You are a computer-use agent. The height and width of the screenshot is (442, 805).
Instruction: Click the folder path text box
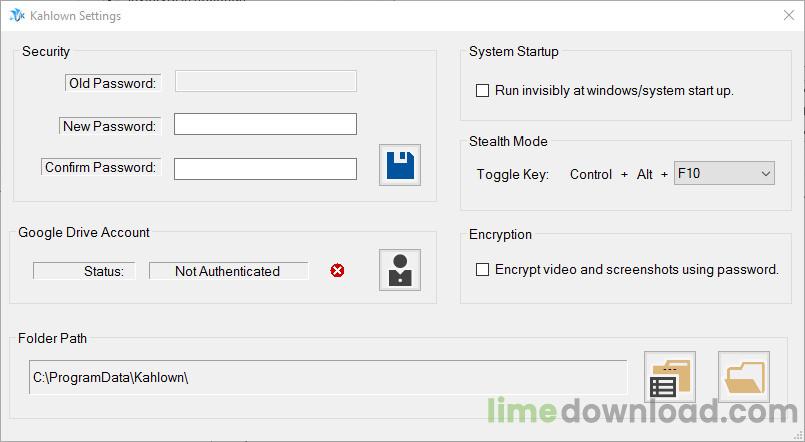[328, 377]
